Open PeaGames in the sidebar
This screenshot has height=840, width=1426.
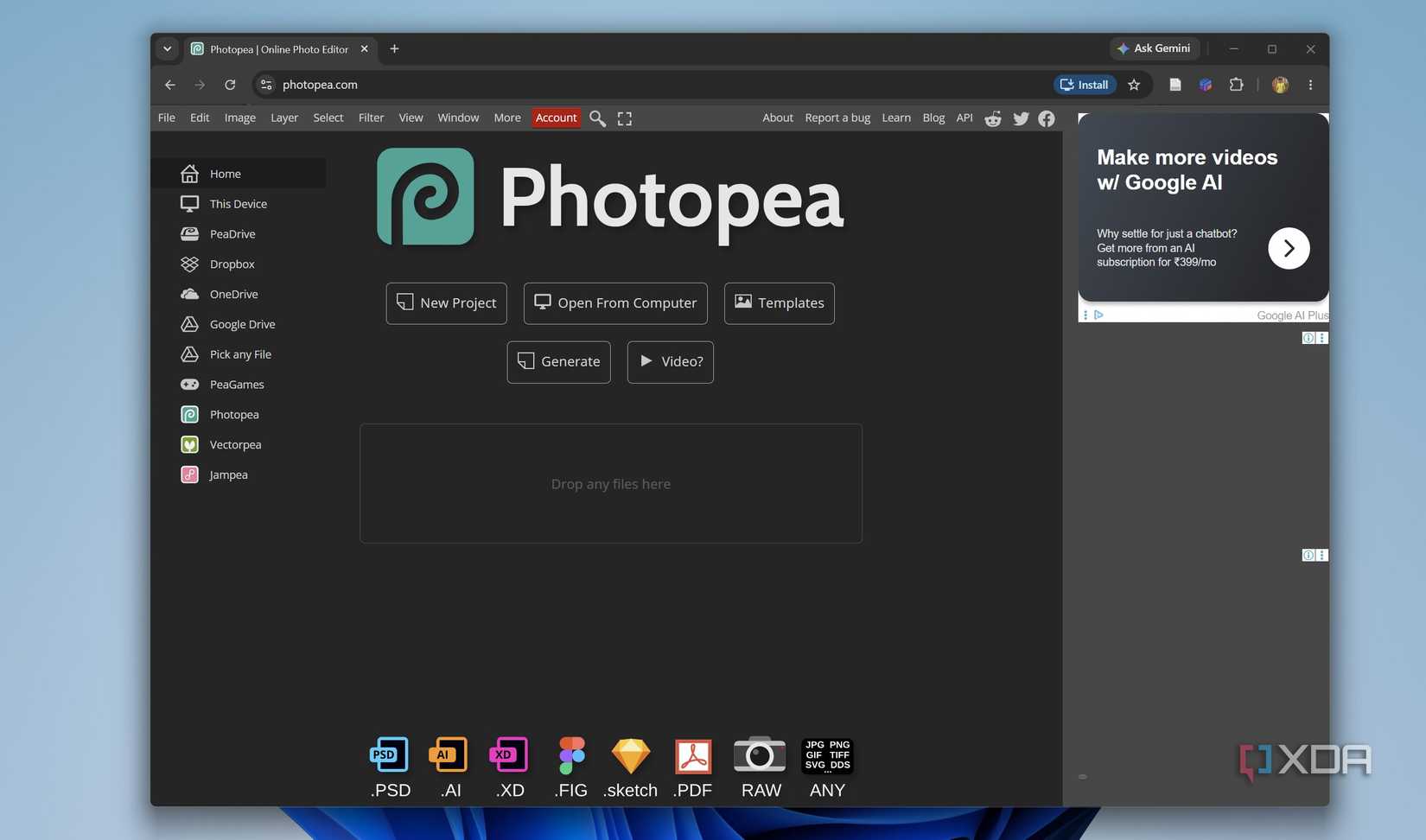[239, 385]
